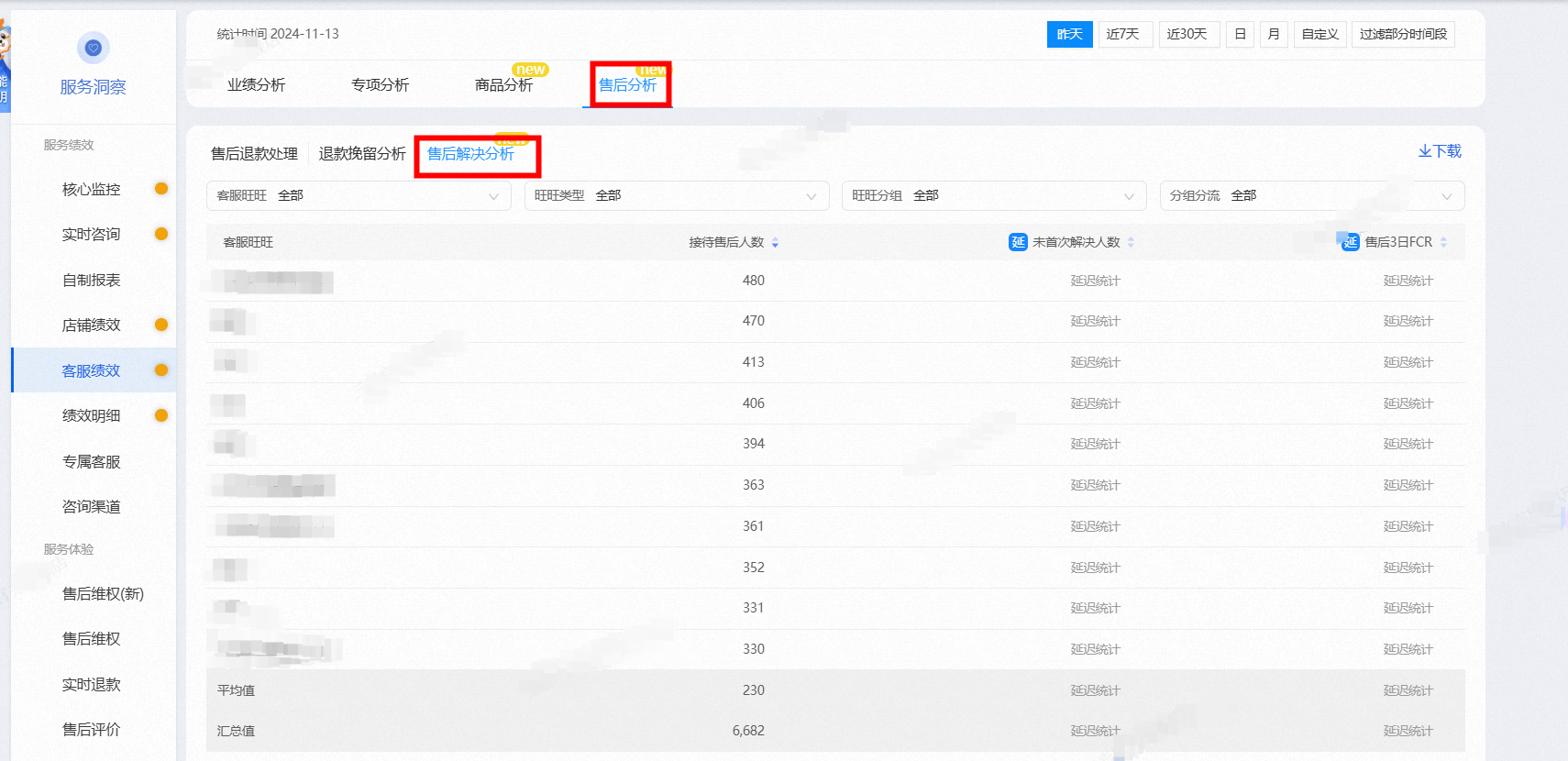Click the orange dot beside 店铺绩效
The height and width of the screenshot is (761, 1568).
[x=161, y=325]
